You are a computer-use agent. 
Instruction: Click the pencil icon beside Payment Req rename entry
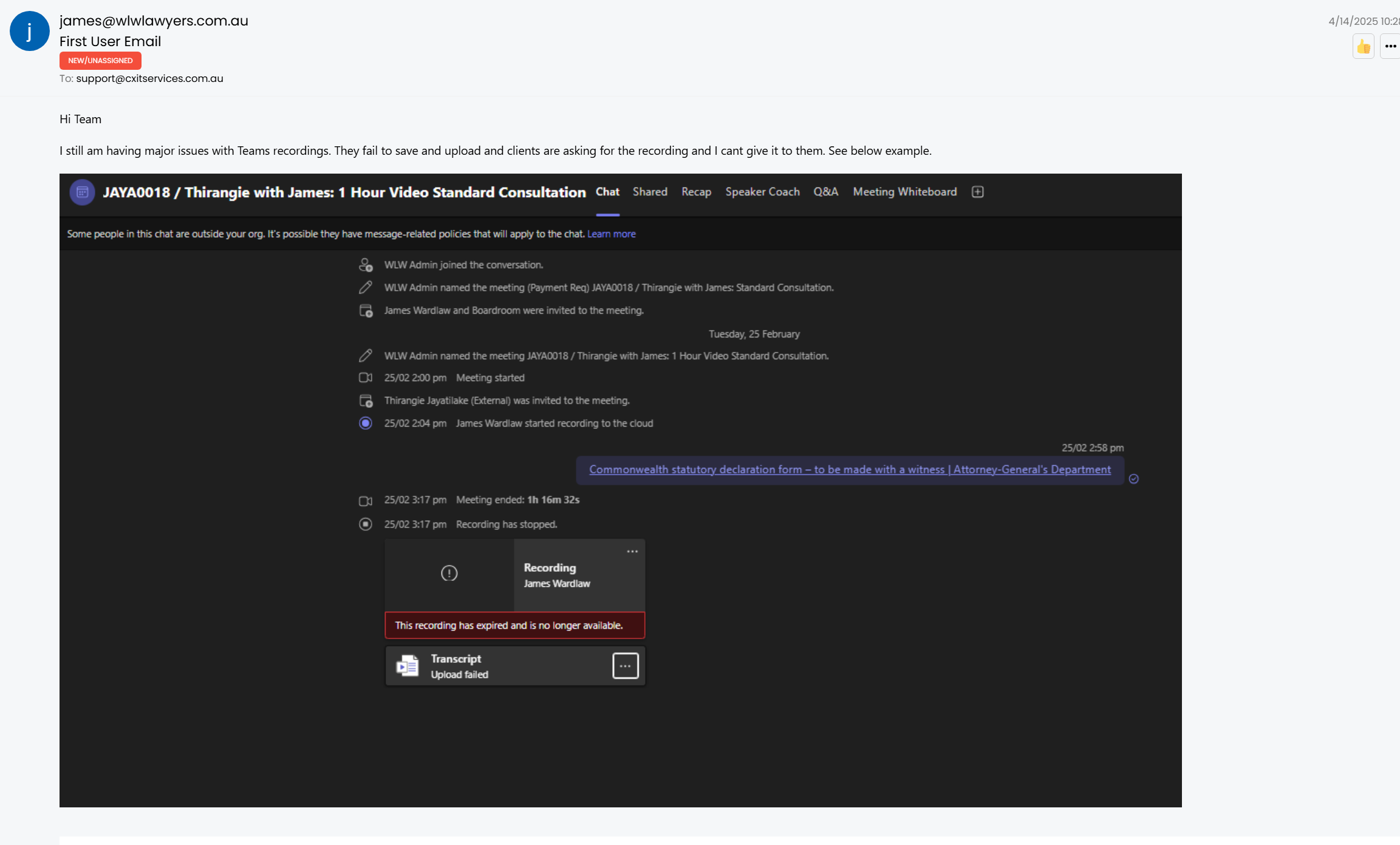tap(366, 288)
